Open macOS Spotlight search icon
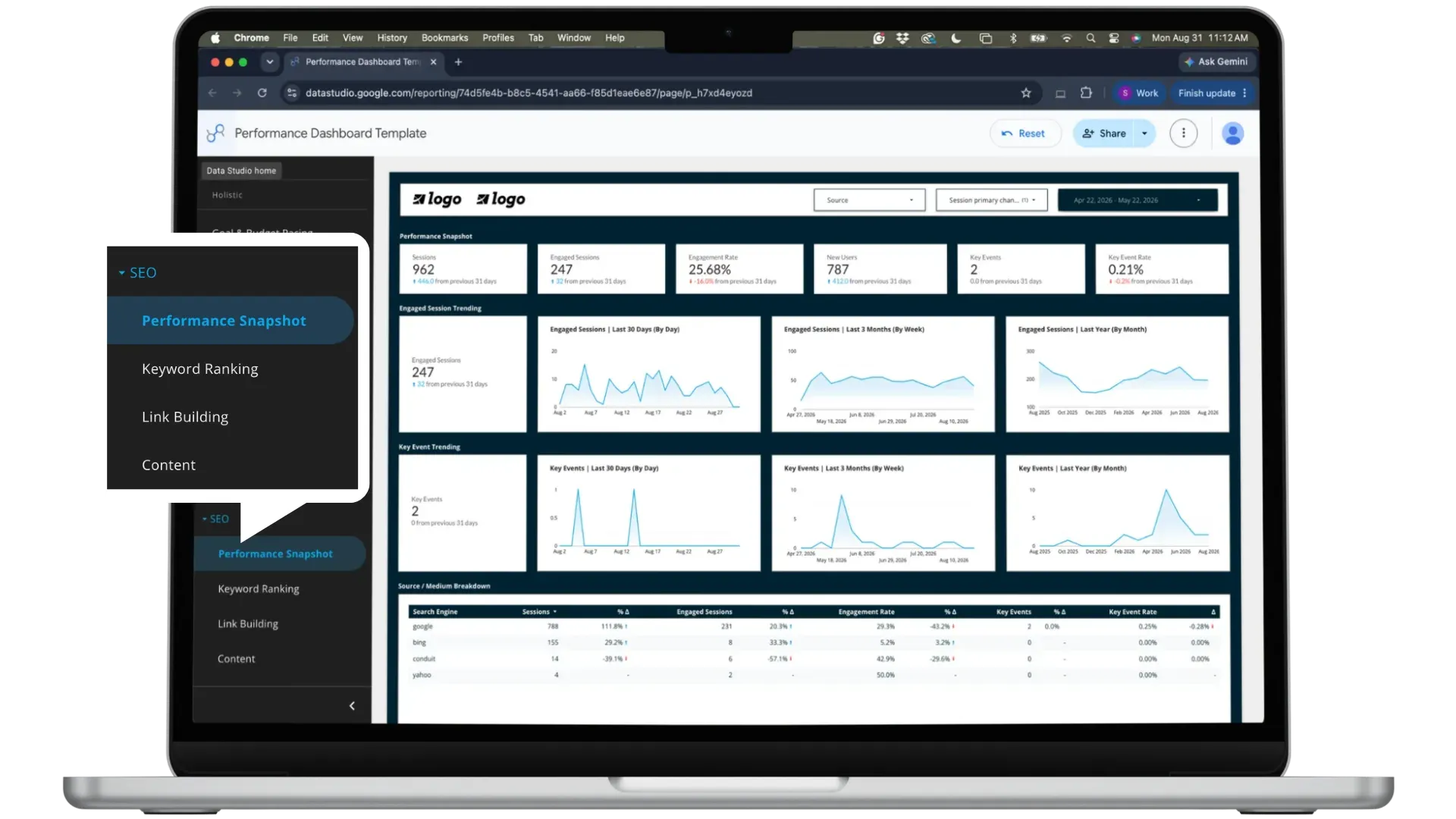 pos(1090,38)
